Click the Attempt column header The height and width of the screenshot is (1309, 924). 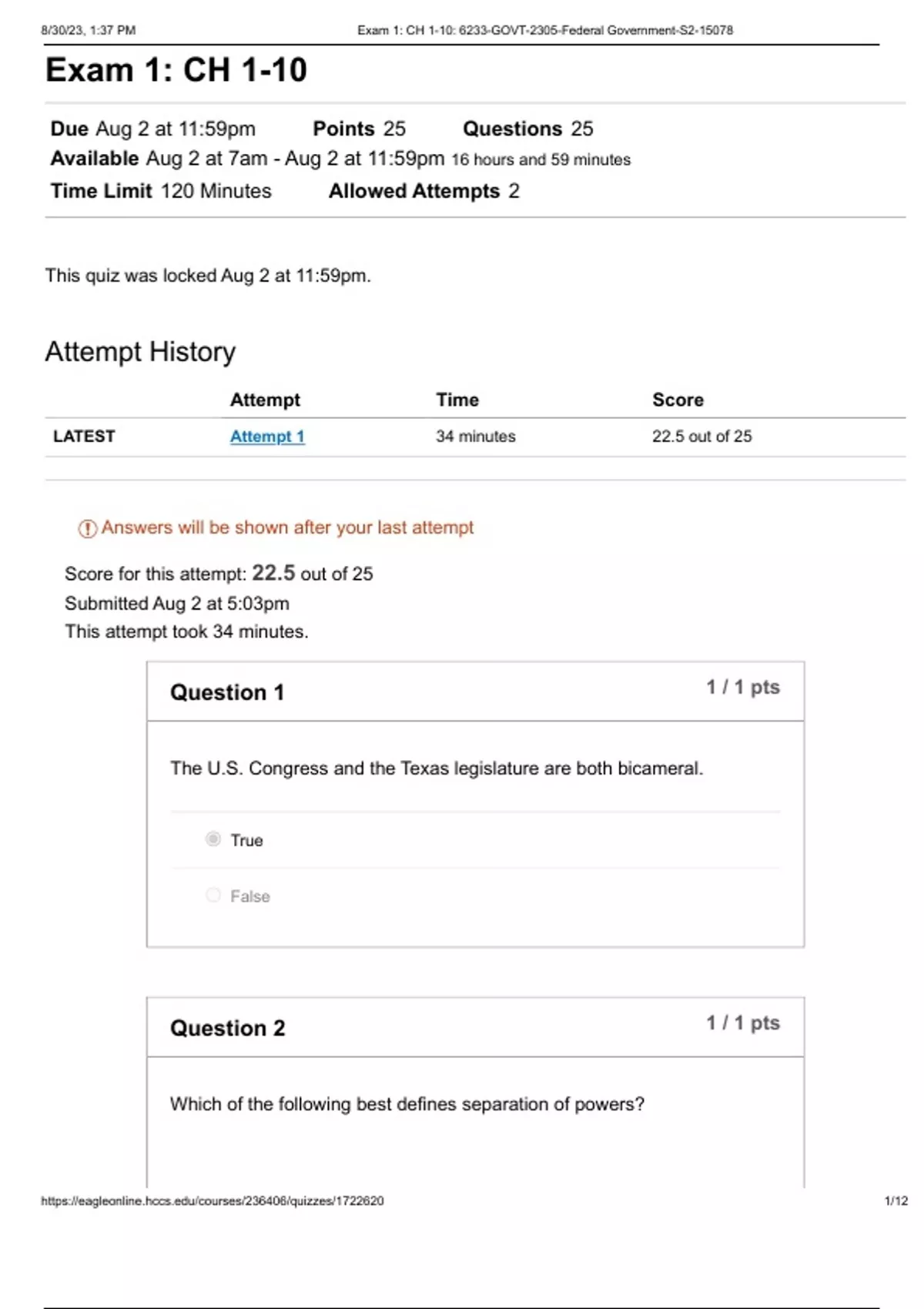click(265, 400)
